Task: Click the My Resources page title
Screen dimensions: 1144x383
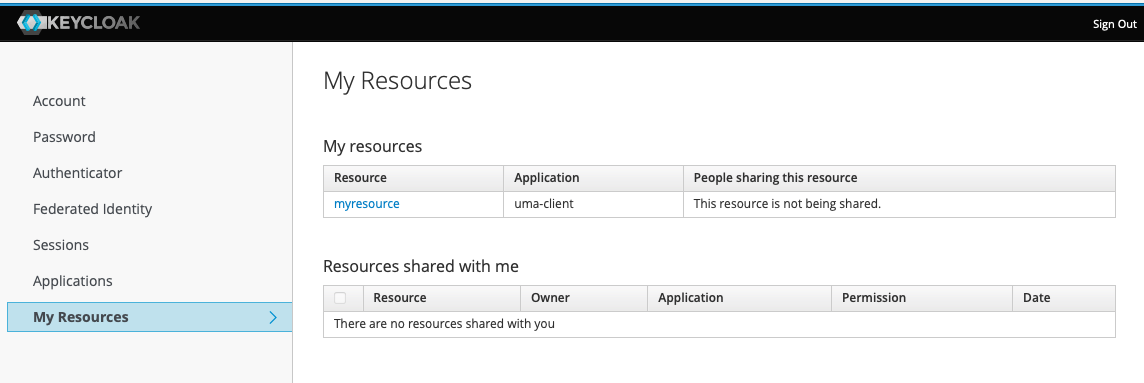Action: 398,80
